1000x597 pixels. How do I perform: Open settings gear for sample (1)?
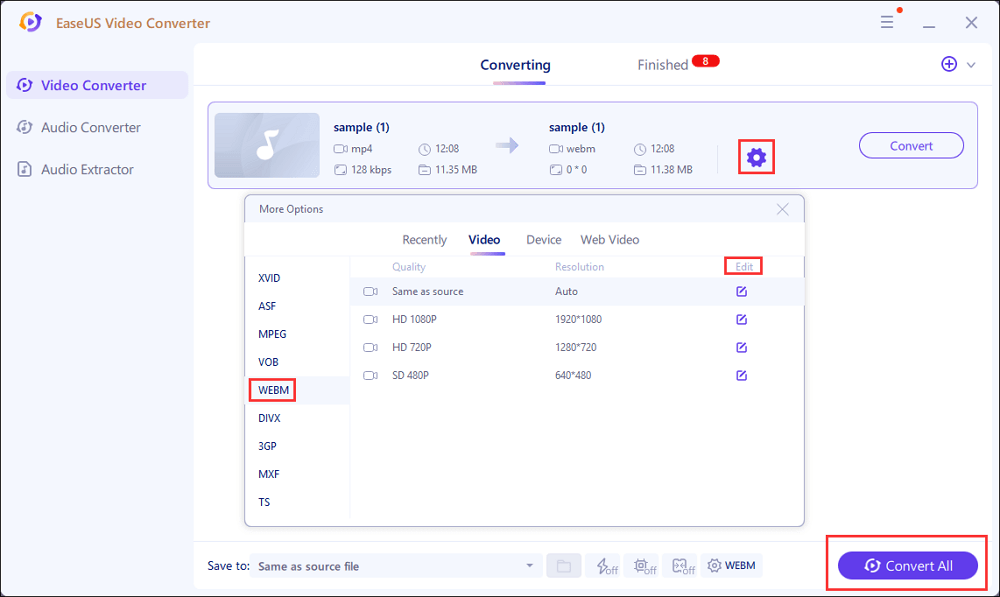(x=756, y=157)
